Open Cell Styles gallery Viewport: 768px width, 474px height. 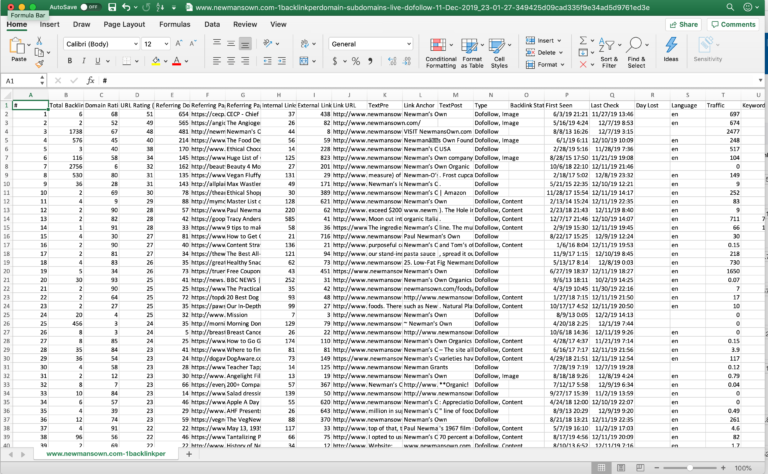[499, 52]
